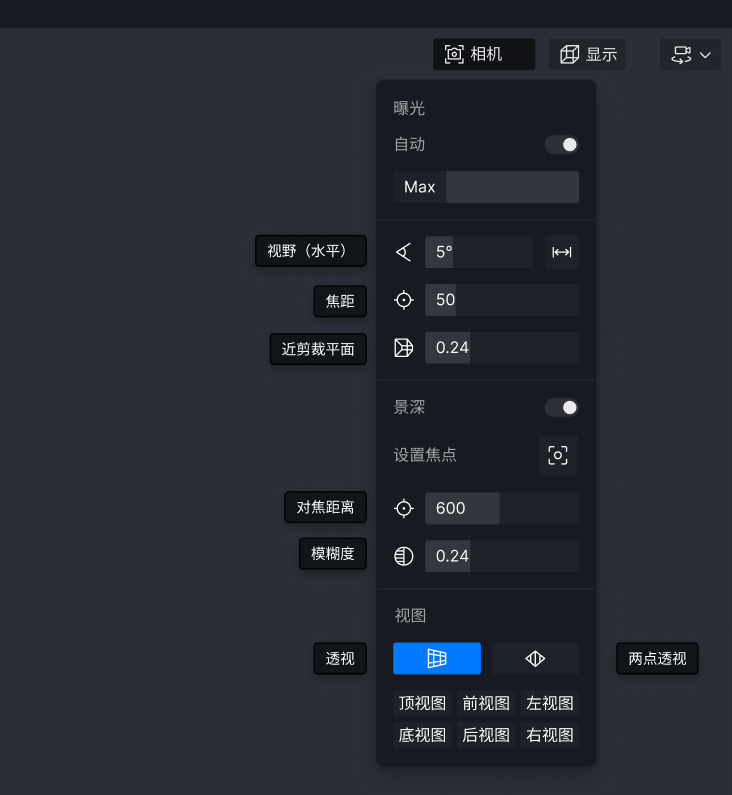Click the near clipping plane icon
The height and width of the screenshot is (795, 732).
pyautogui.click(x=404, y=348)
